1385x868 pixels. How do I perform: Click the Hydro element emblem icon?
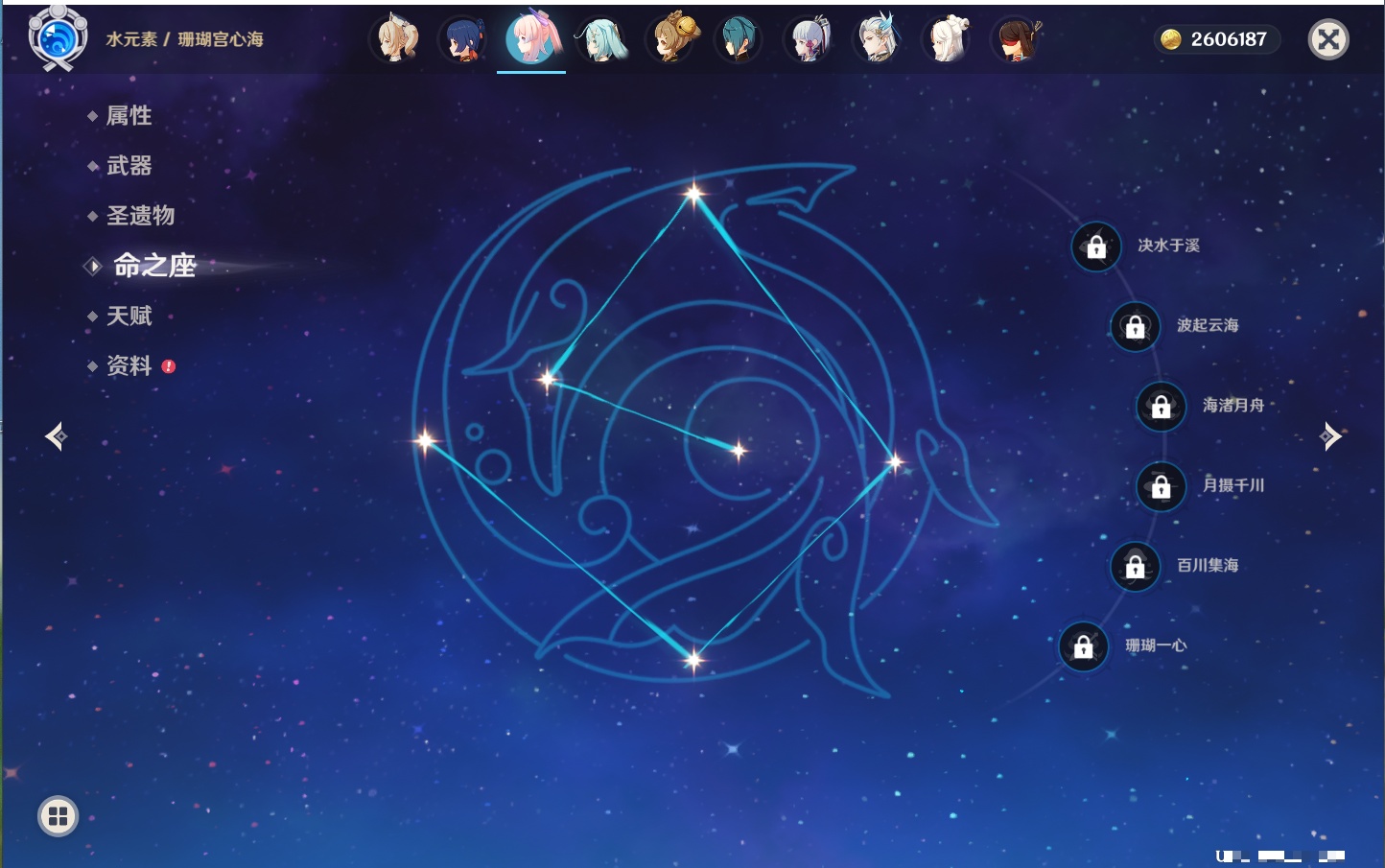(58, 38)
